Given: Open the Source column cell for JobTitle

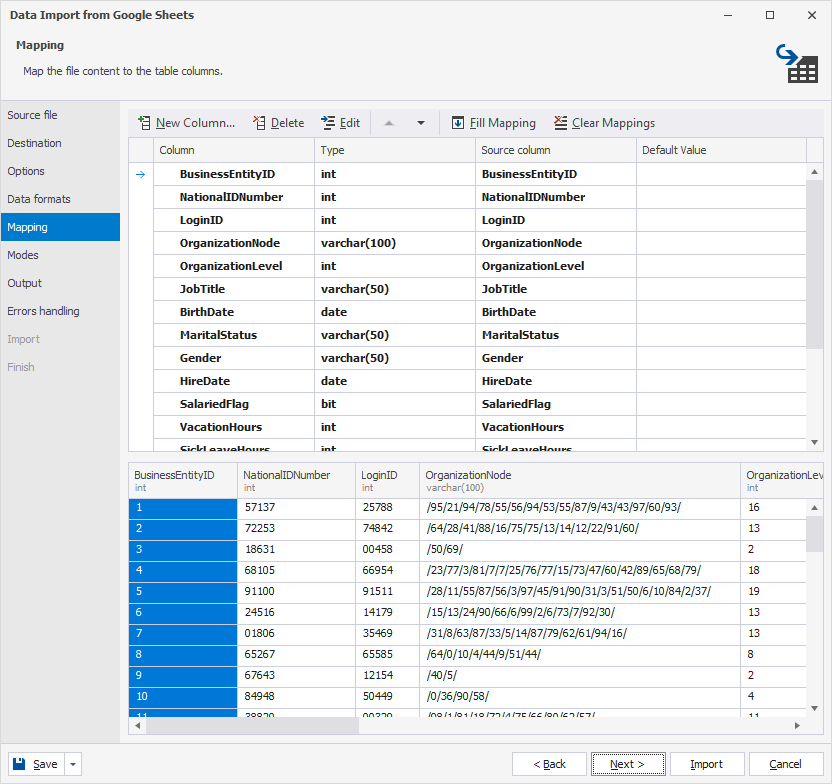Looking at the screenshot, I should click(x=556, y=289).
